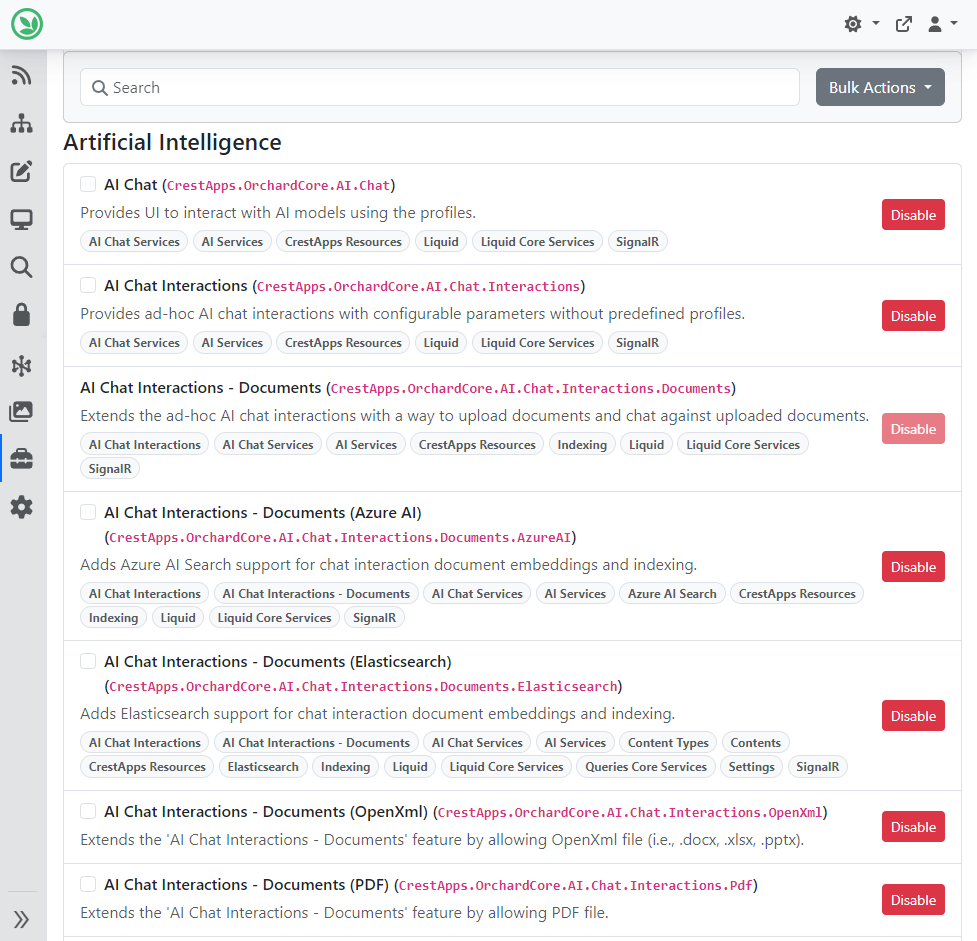This screenshot has width=977, height=941.
Task: Click Disable for AI Chat Interactions - Documents
Action: [x=913, y=429]
